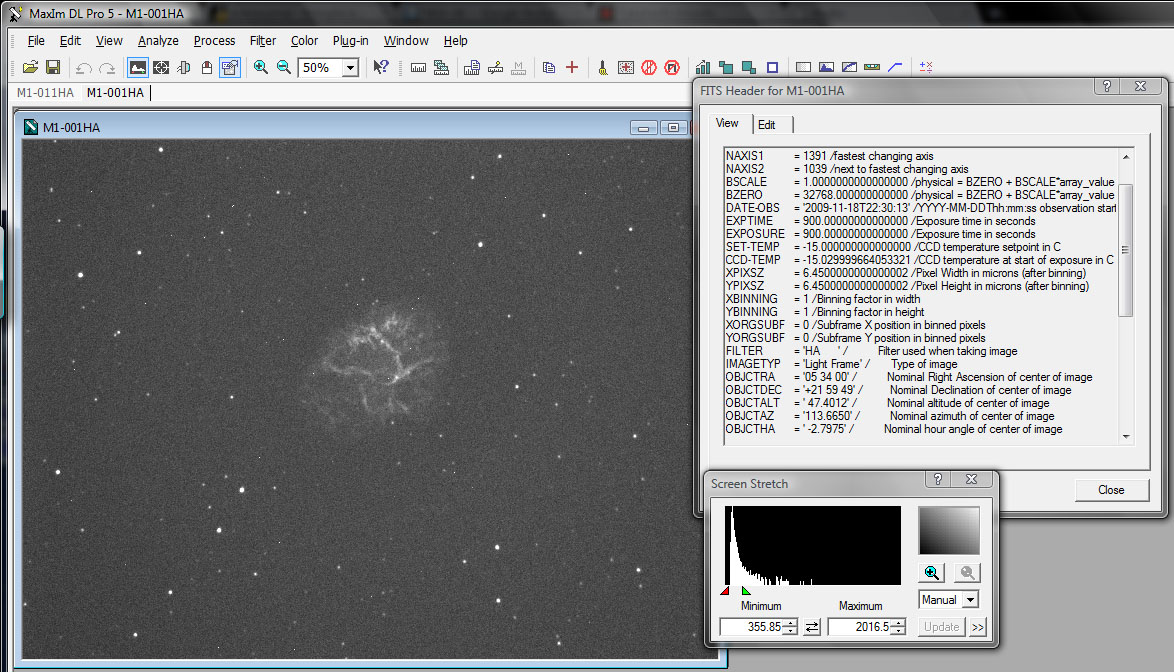The image size is (1174, 672).
Task: Click the ruler calibrate icon
Action: click(x=419, y=67)
